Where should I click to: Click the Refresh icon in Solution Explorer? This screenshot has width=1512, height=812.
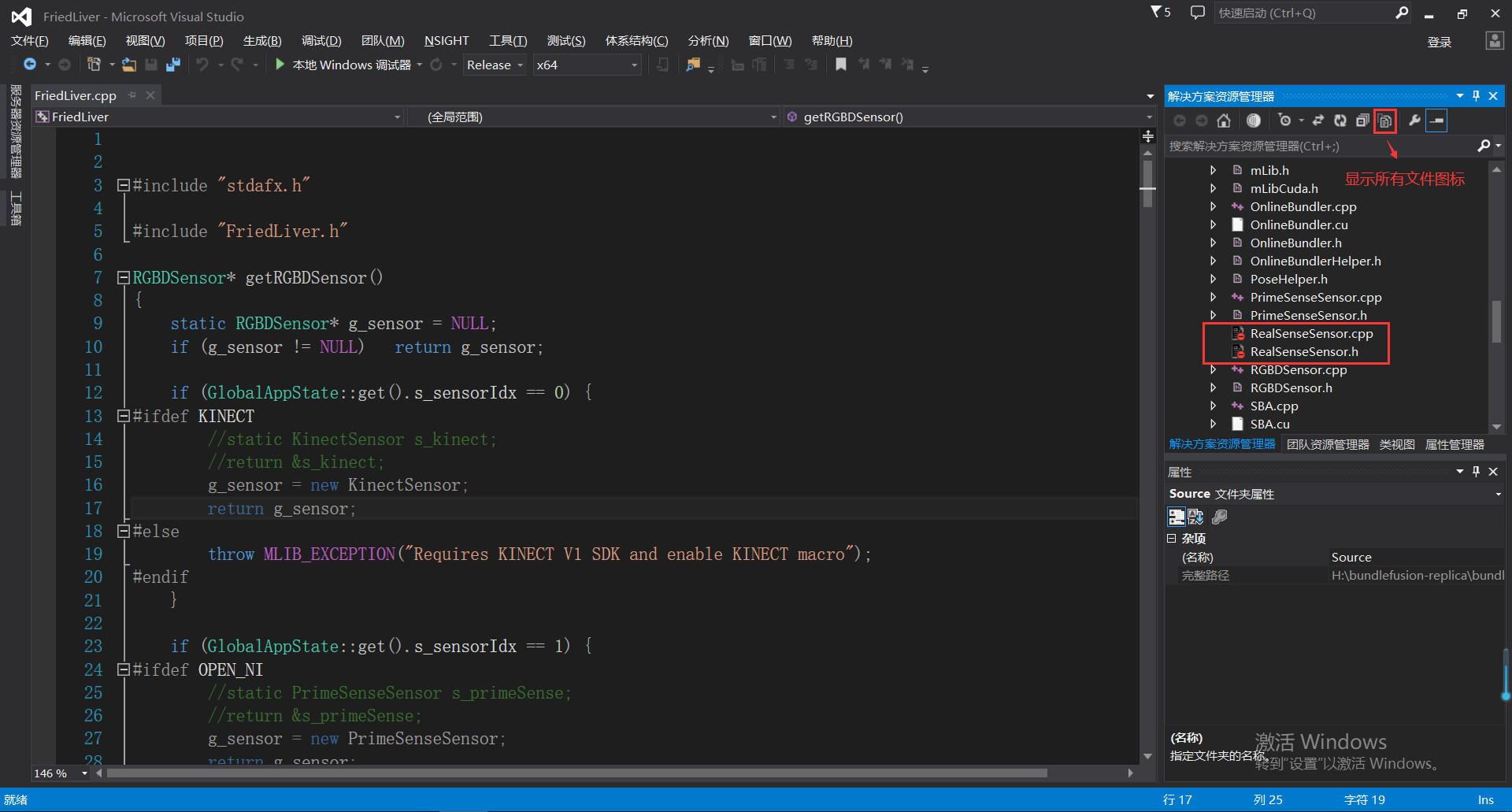pyautogui.click(x=1340, y=121)
